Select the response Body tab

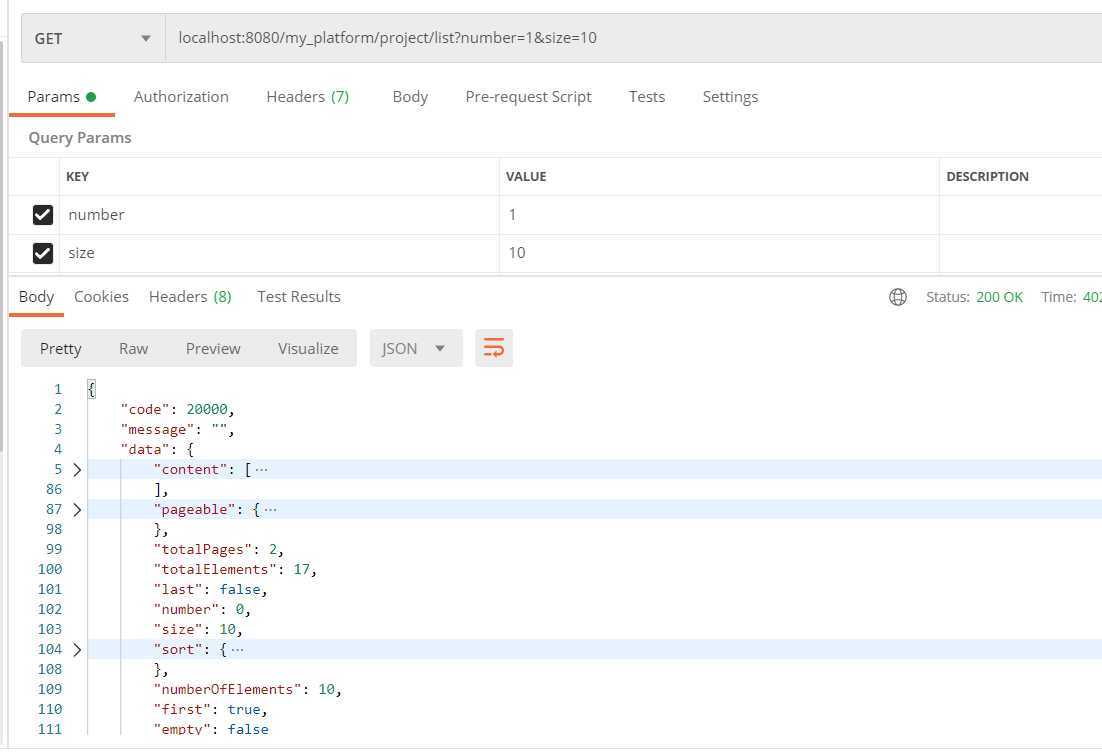(37, 297)
